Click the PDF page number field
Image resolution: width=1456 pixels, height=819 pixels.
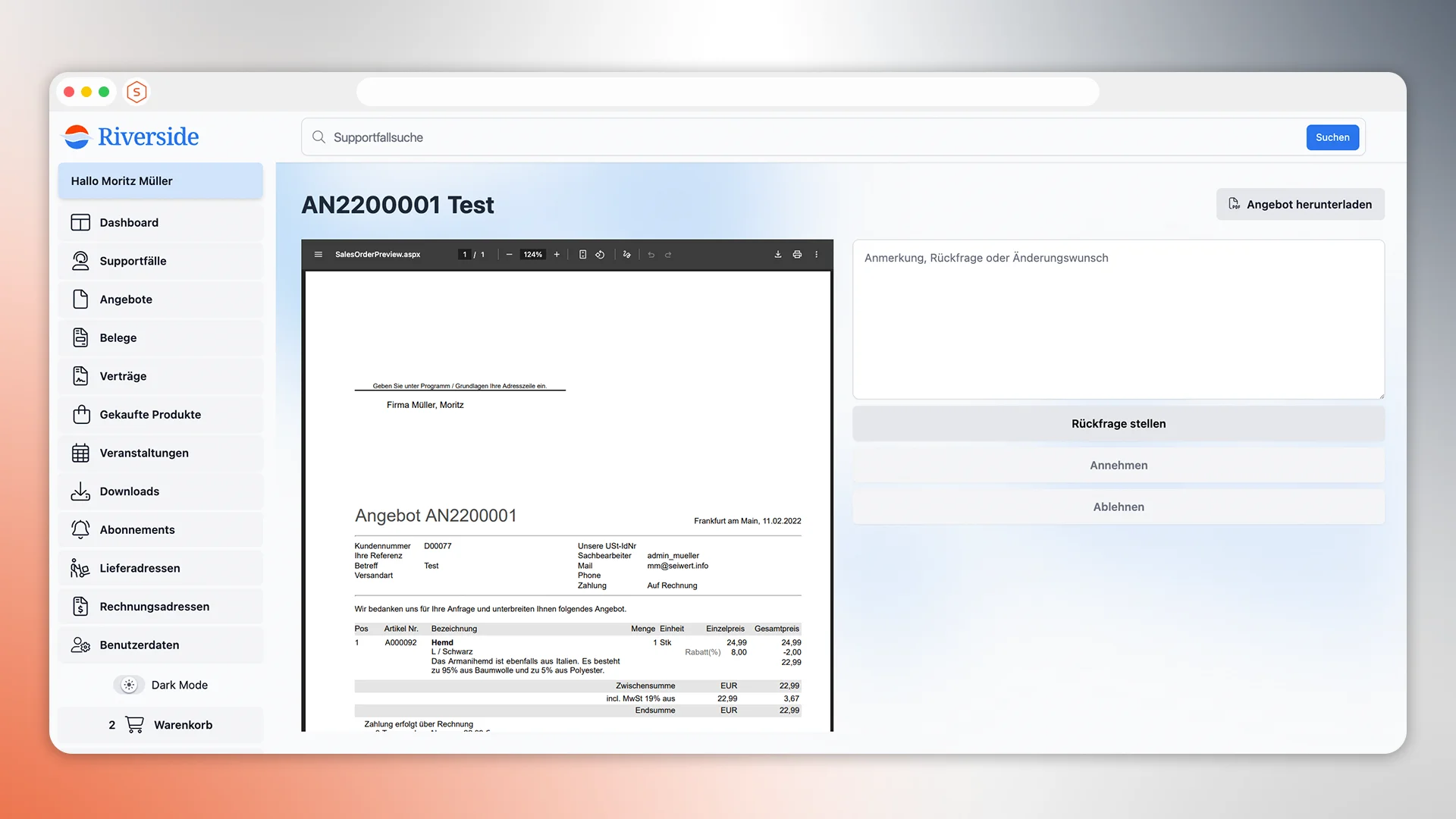coord(465,255)
